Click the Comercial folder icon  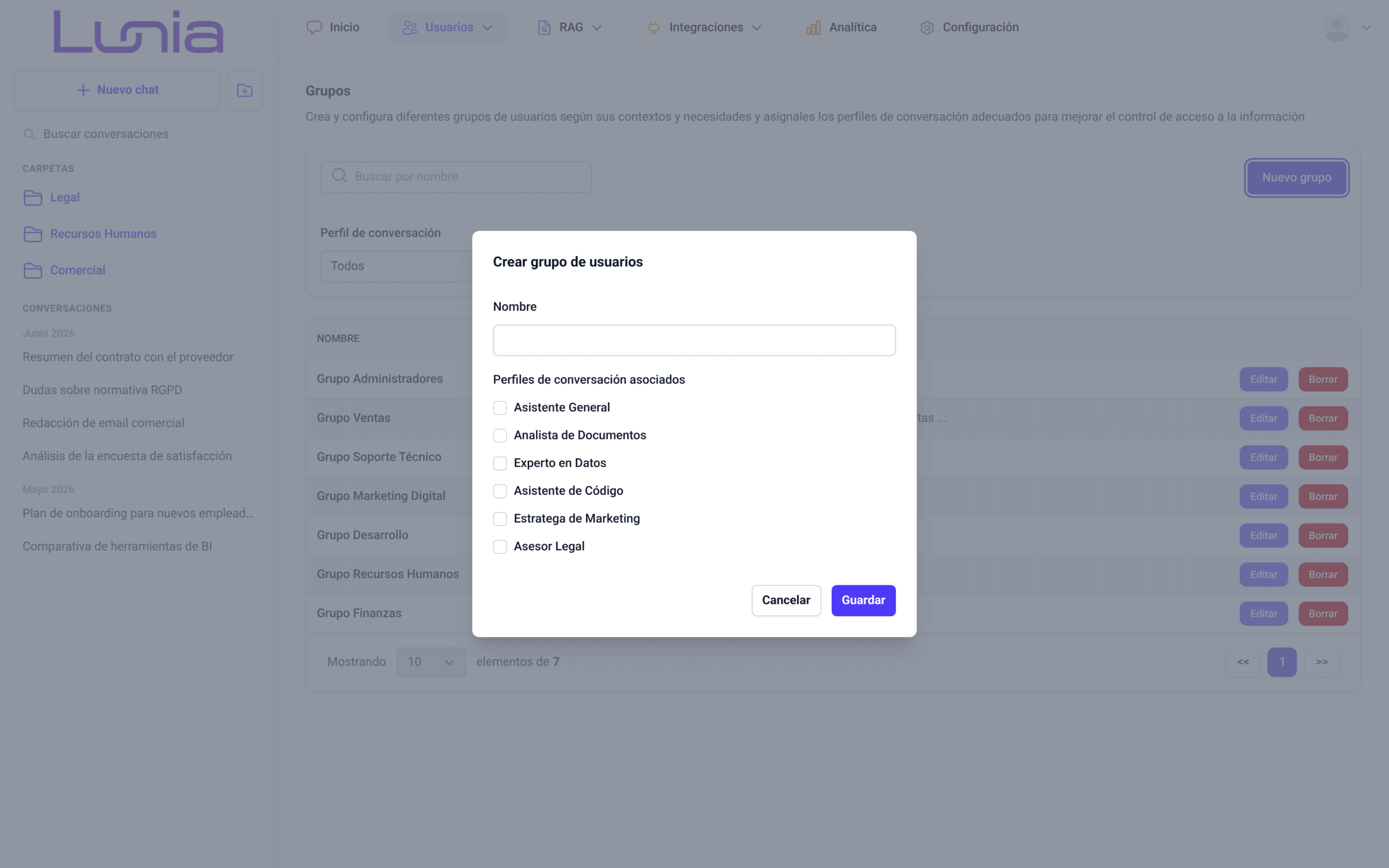(x=33, y=270)
